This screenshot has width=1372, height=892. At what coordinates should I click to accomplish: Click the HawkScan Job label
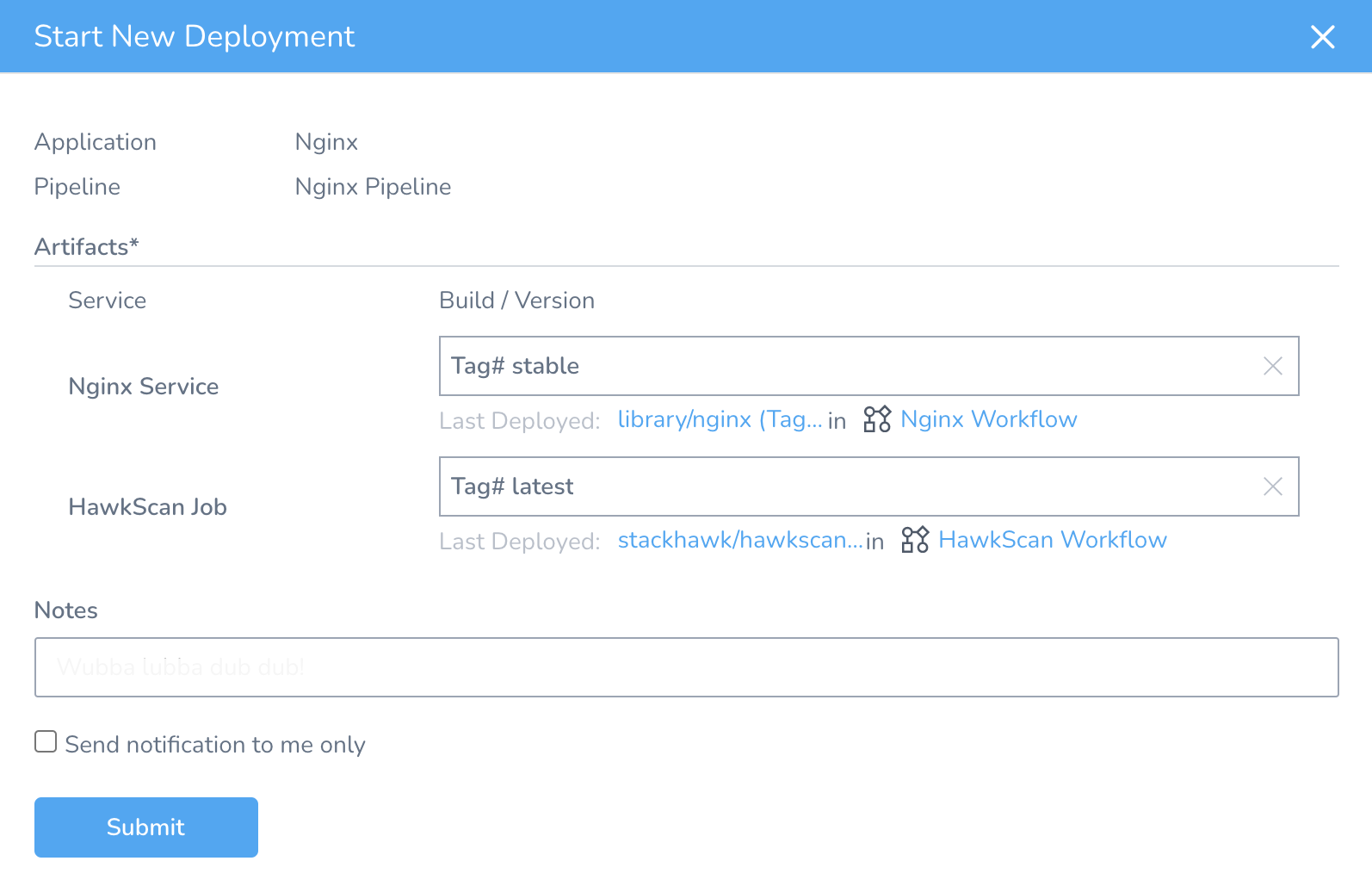tap(147, 507)
